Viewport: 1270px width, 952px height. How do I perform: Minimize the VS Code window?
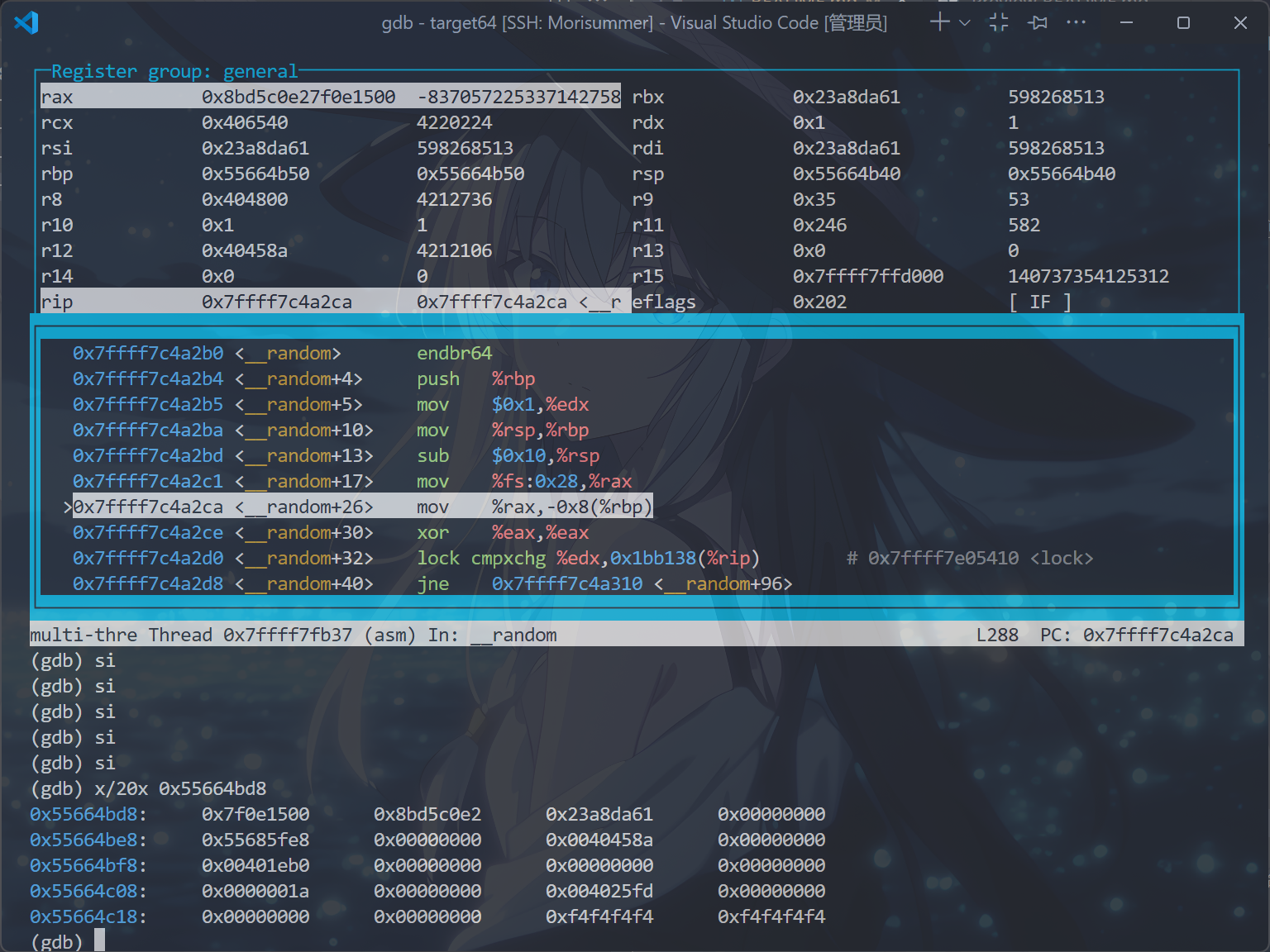[x=1126, y=22]
